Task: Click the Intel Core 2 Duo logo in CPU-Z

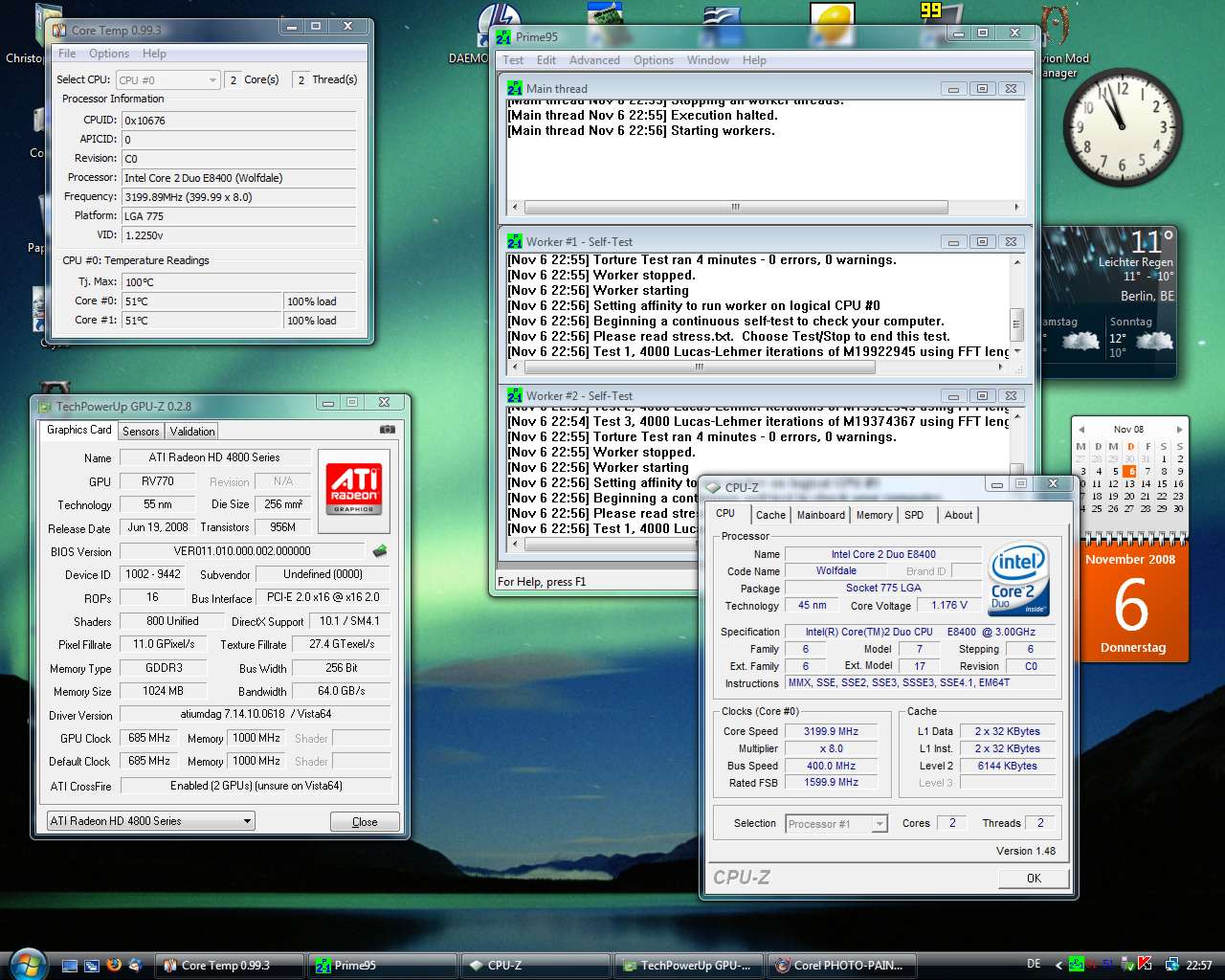Action: click(1018, 579)
